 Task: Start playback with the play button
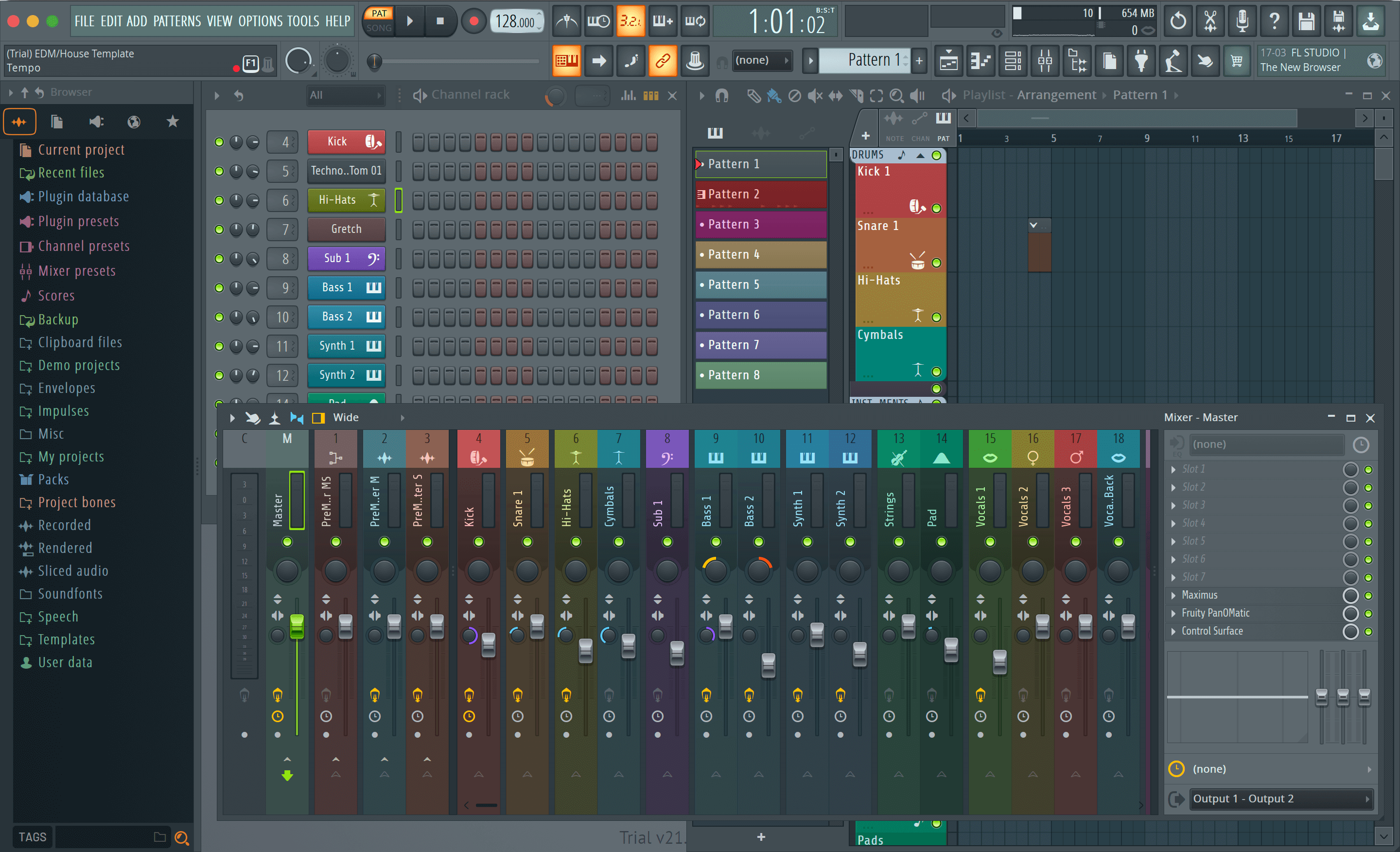(410, 21)
